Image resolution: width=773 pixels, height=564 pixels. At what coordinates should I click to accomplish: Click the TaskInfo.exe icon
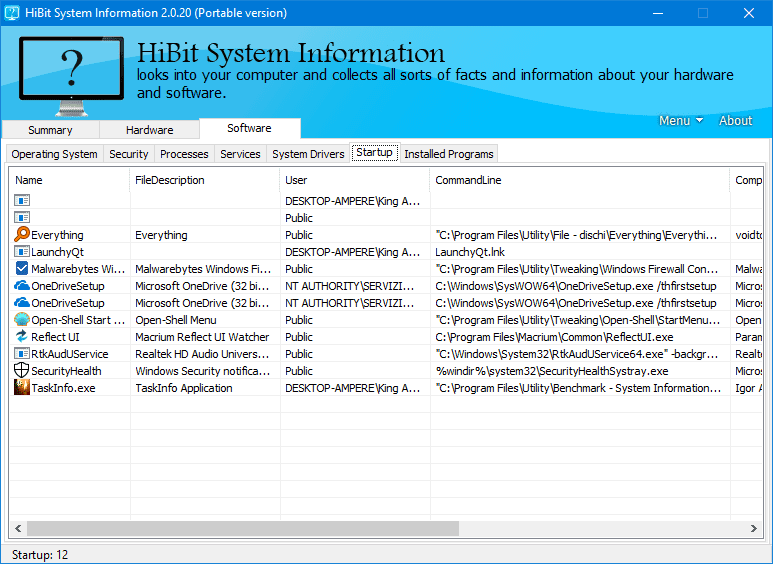[22, 388]
